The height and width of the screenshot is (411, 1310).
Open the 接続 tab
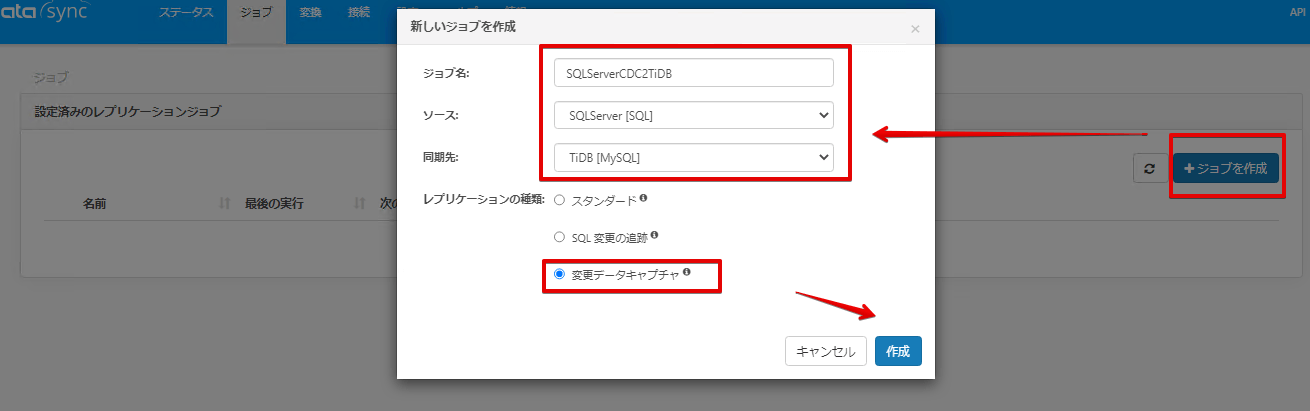coord(358,12)
